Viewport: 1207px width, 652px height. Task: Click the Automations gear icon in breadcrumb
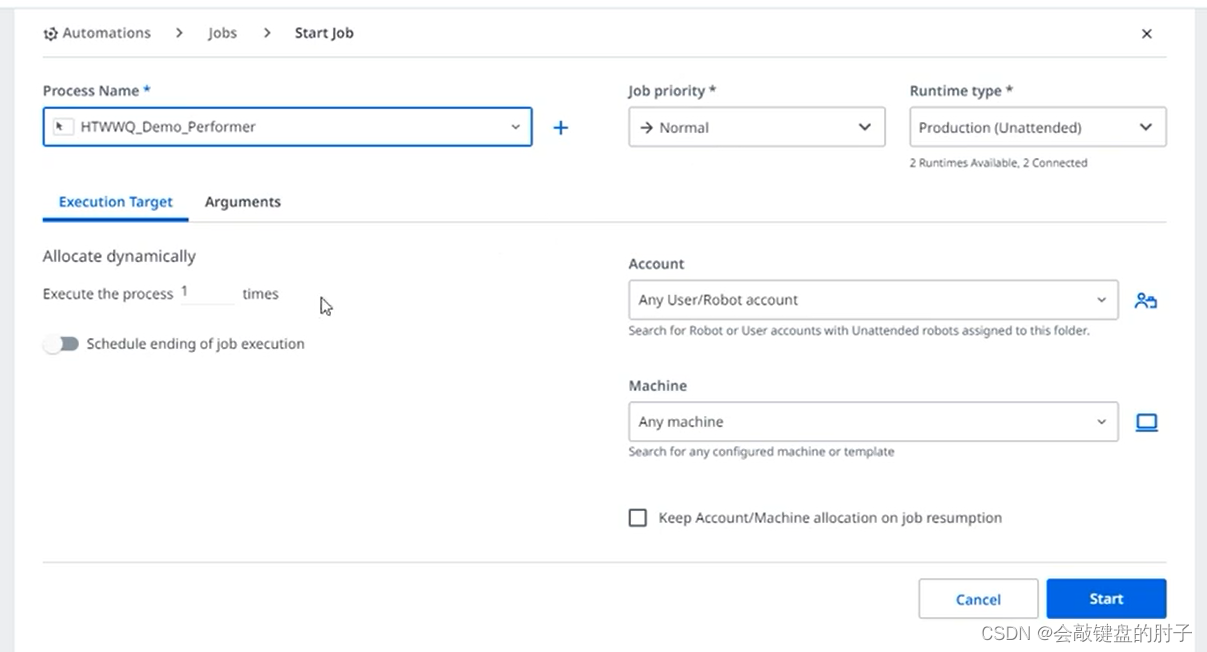click(50, 33)
